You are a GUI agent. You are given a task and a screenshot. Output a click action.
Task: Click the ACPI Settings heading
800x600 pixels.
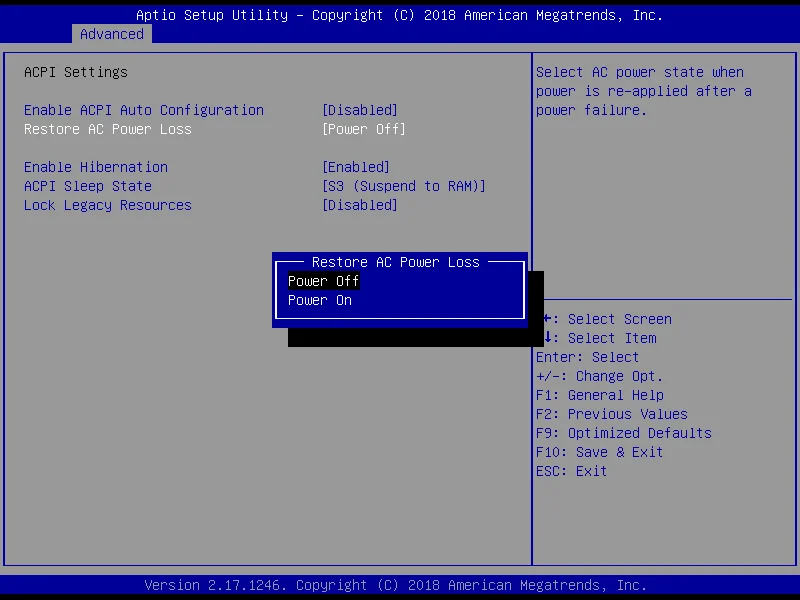[76, 72]
